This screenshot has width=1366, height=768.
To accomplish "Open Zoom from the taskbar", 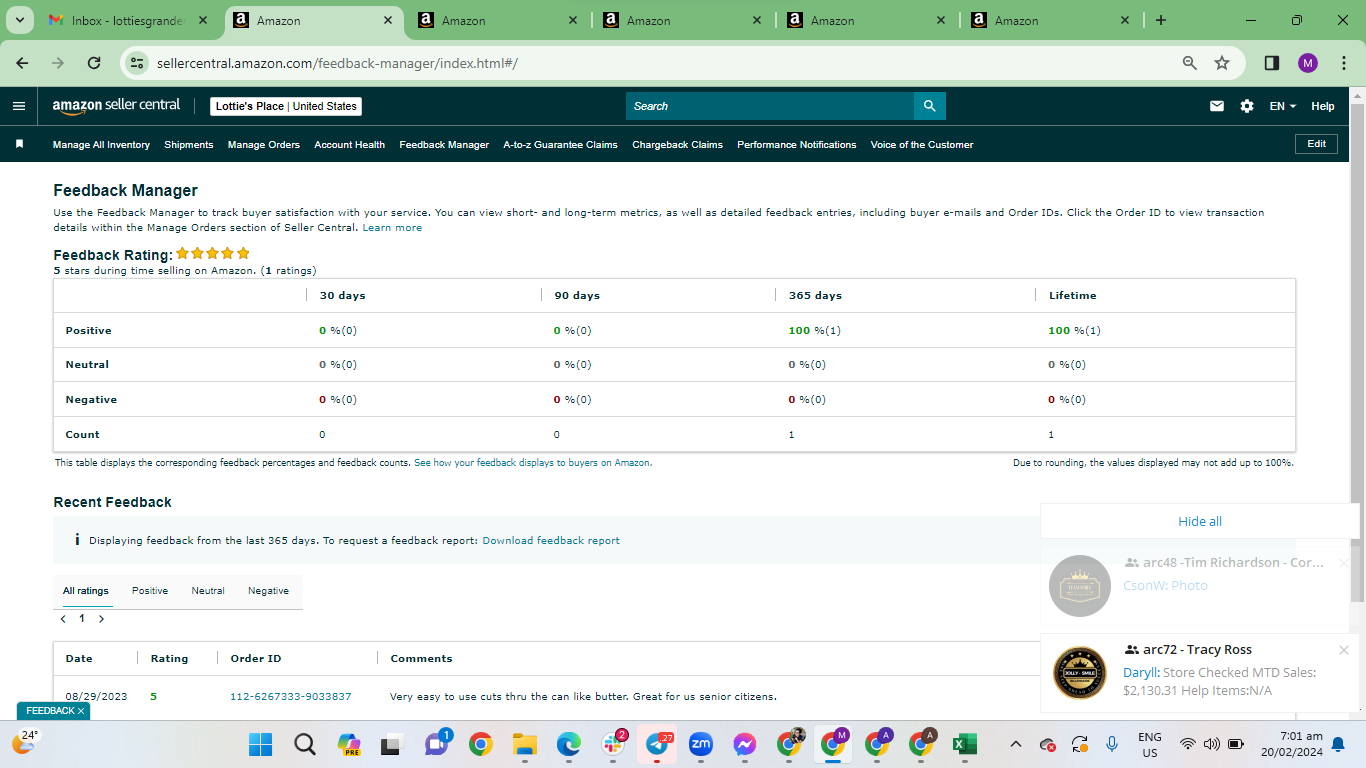I will tap(701, 744).
